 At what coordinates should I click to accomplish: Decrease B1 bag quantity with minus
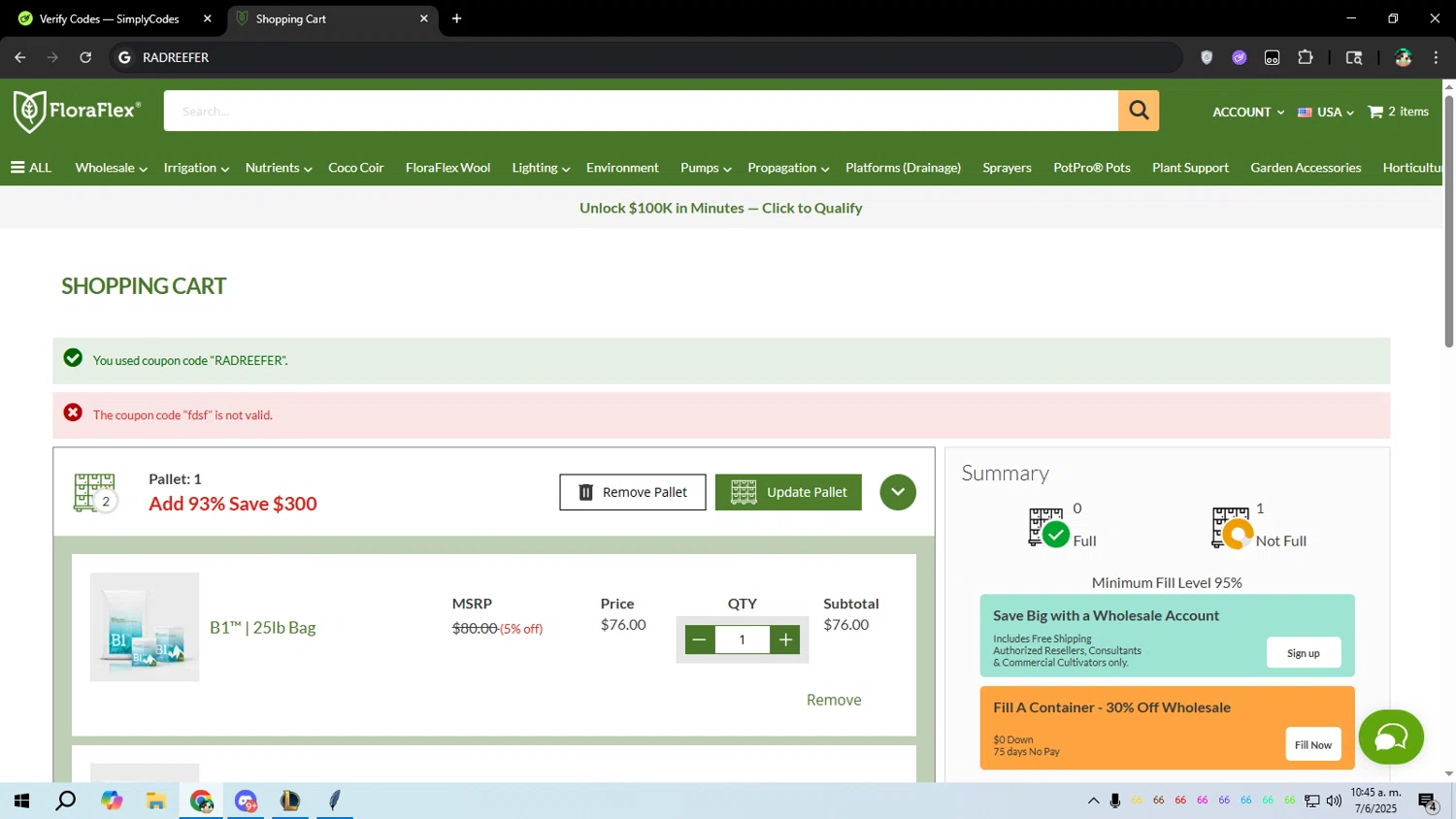[699, 639]
